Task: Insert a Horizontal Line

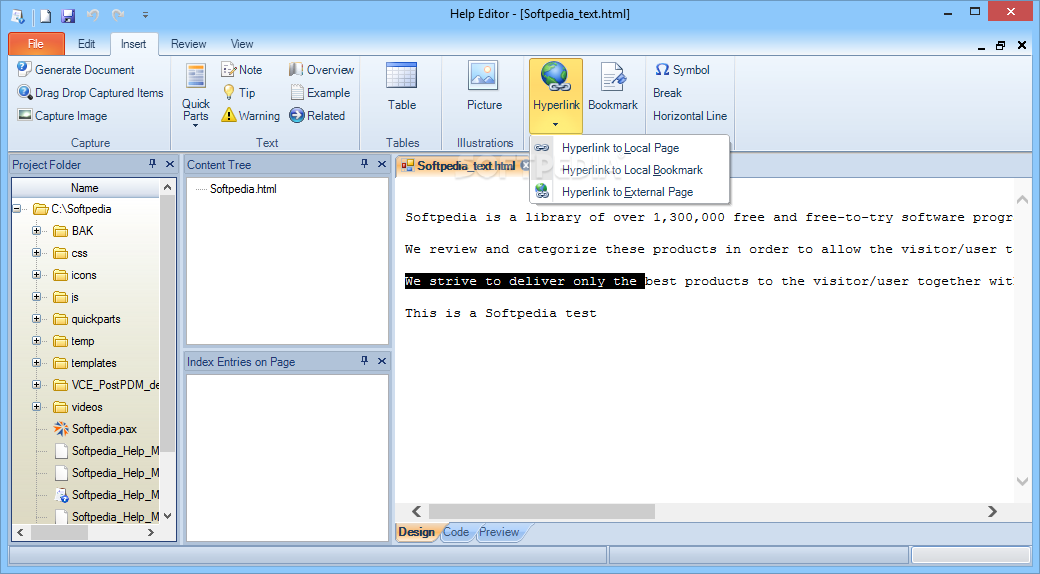Action: (690, 115)
